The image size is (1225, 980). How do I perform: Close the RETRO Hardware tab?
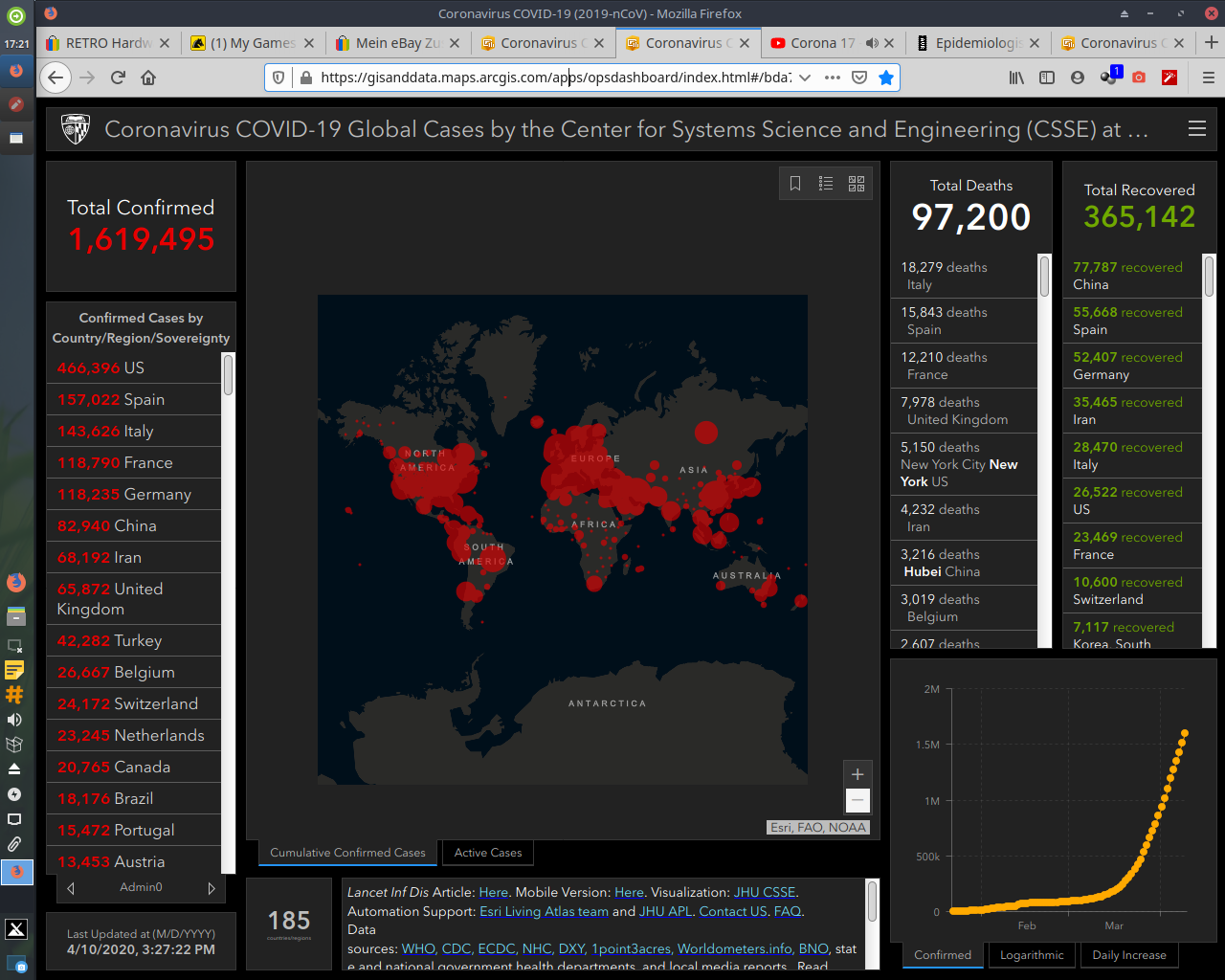point(165,43)
